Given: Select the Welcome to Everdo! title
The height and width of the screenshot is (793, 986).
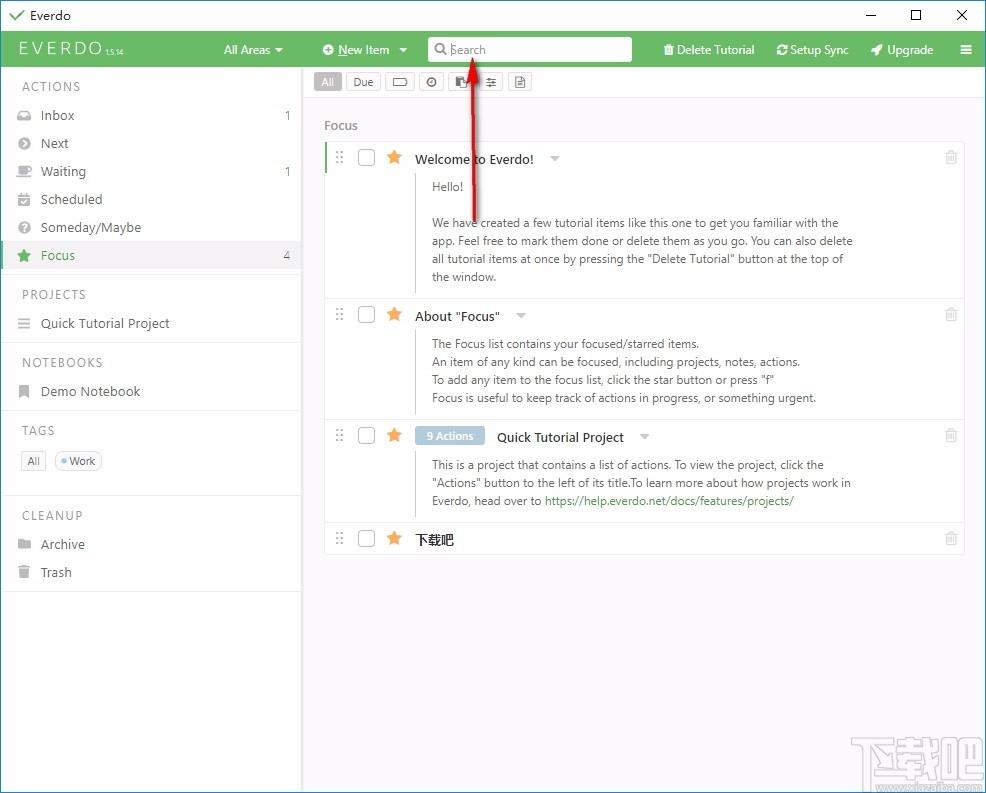Looking at the screenshot, I should coord(474,159).
